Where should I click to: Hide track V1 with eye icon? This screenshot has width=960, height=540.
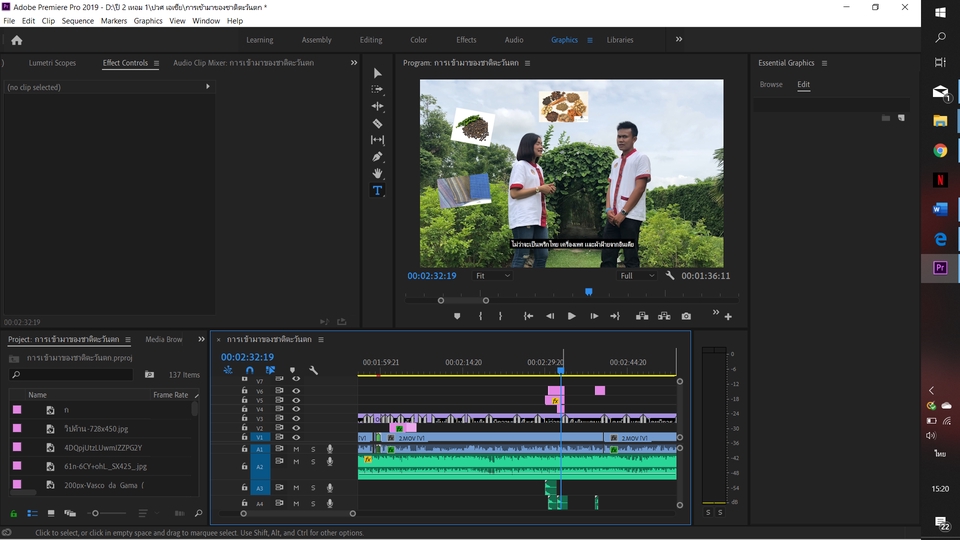point(296,437)
